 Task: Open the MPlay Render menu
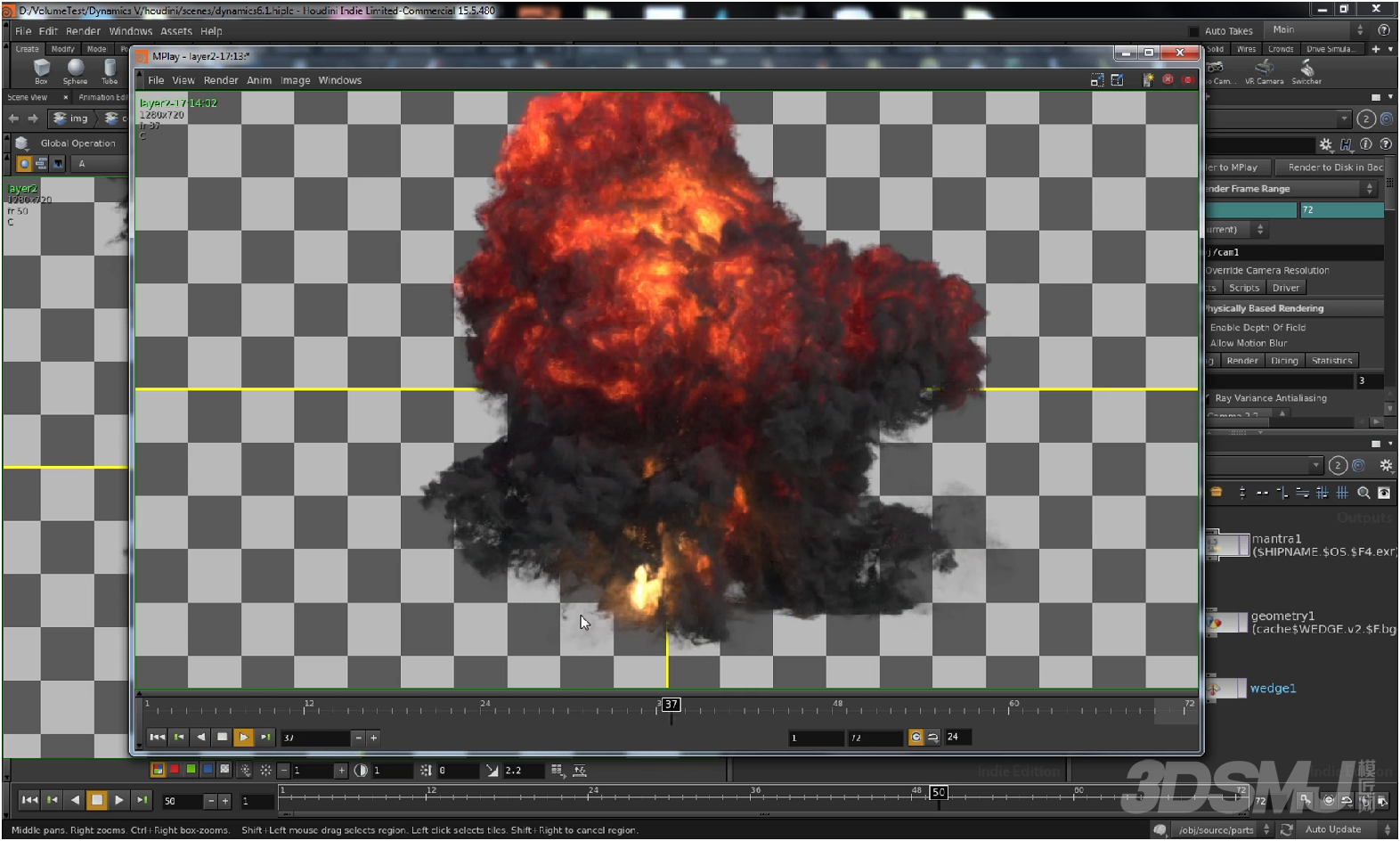coord(221,80)
